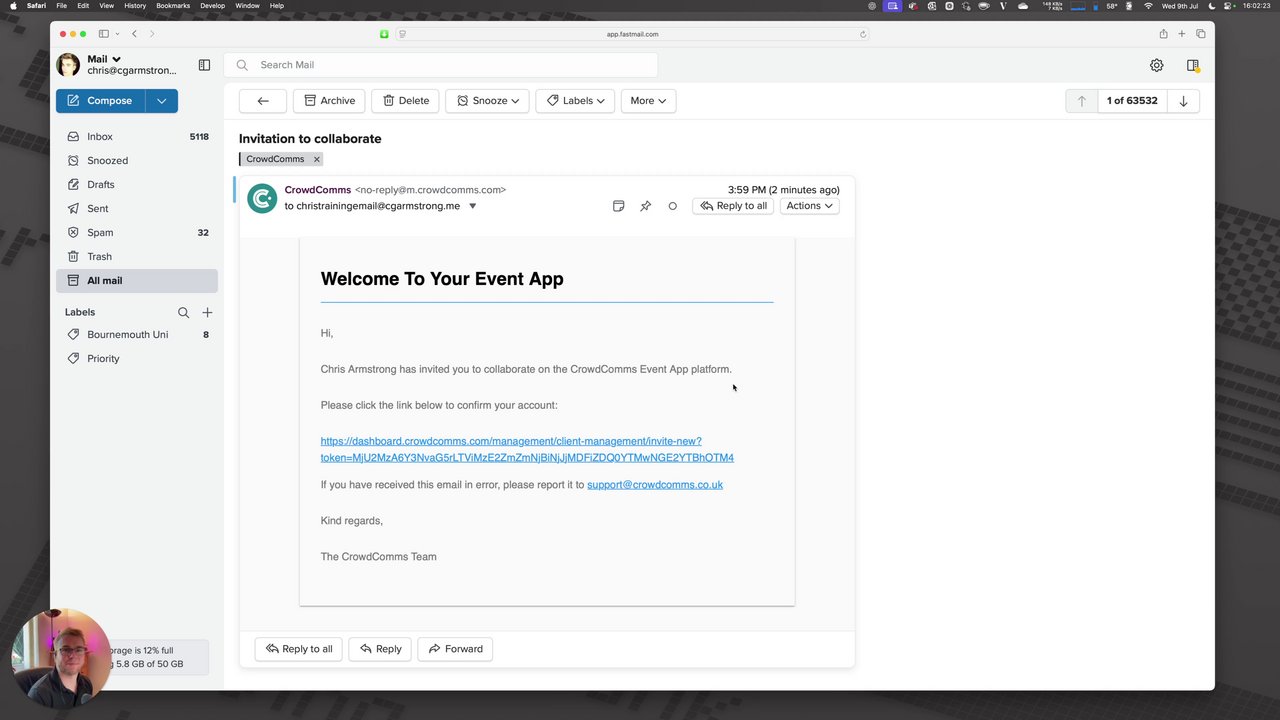
Task: Go back to the message list arrow
Action: (x=263, y=101)
